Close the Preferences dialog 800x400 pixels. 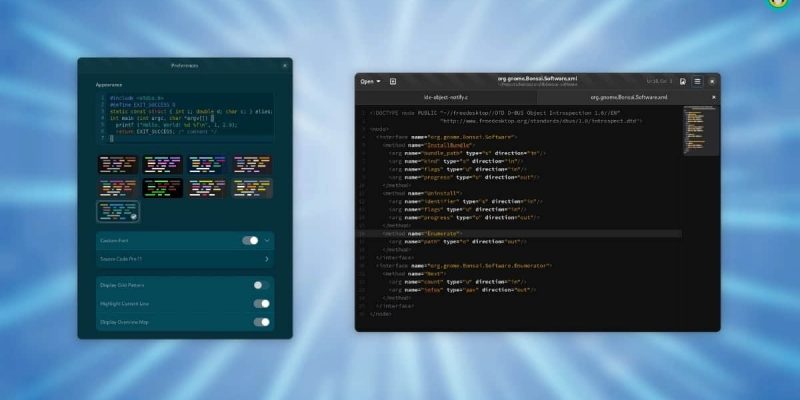(285, 65)
